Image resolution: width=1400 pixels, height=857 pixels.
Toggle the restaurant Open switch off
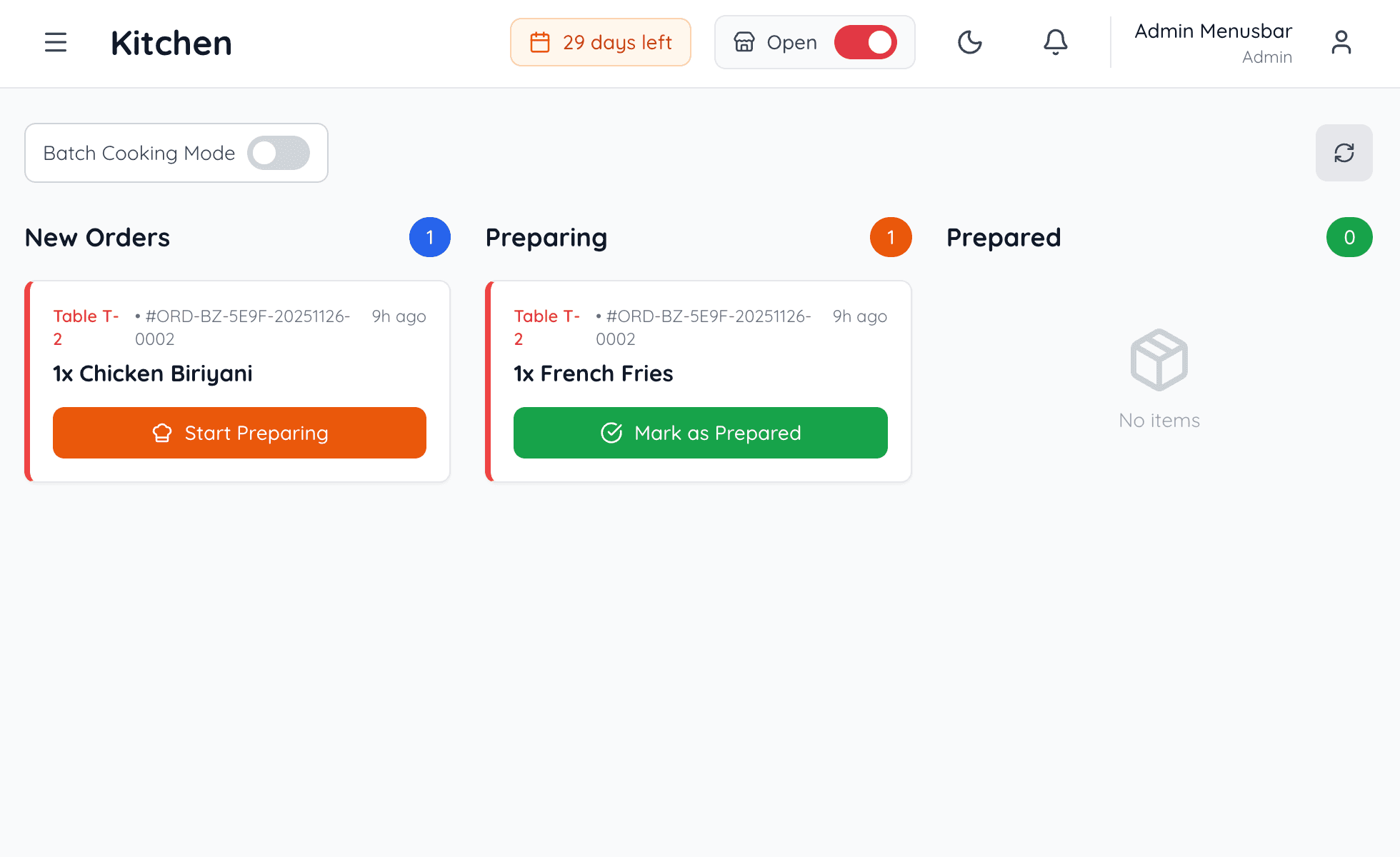pos(866,42)
